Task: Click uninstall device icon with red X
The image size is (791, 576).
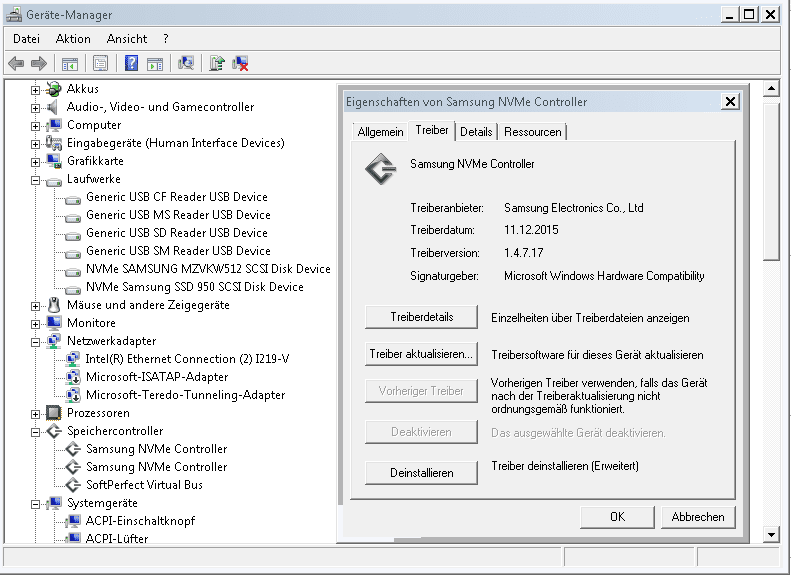Action: [240, 64]
